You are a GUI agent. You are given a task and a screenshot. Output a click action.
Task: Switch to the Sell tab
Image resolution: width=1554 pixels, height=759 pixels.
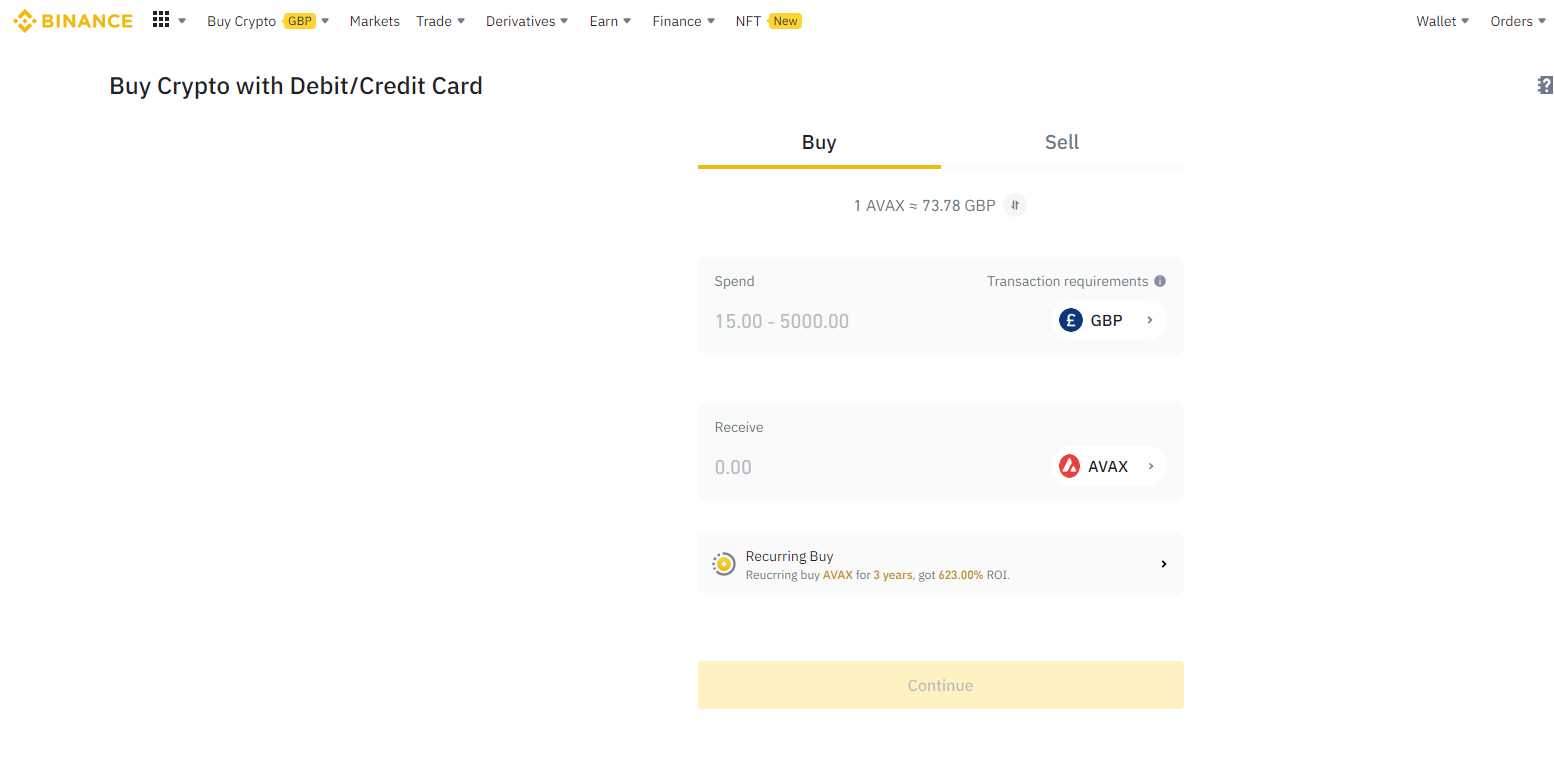[1061, 142]
